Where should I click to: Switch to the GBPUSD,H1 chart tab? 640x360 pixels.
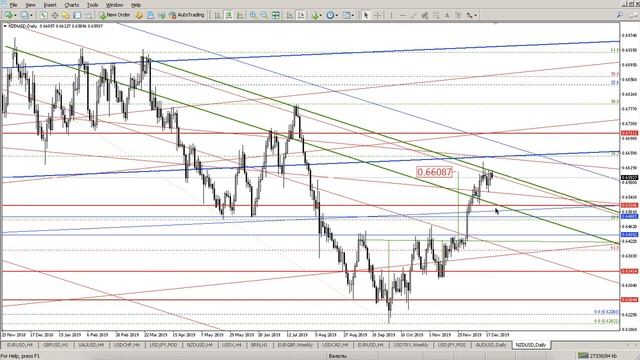coord(56,345)
